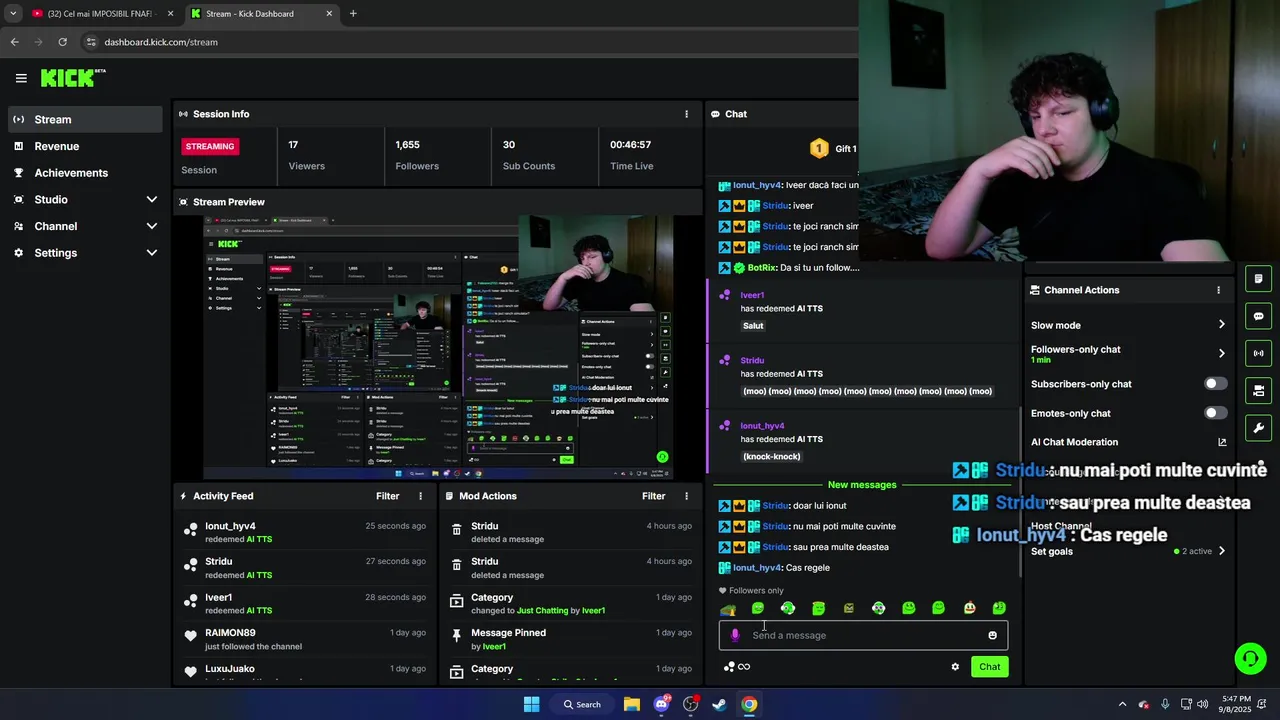
Task: Enable Emotes-only chat
Action: click(1215, 413)
